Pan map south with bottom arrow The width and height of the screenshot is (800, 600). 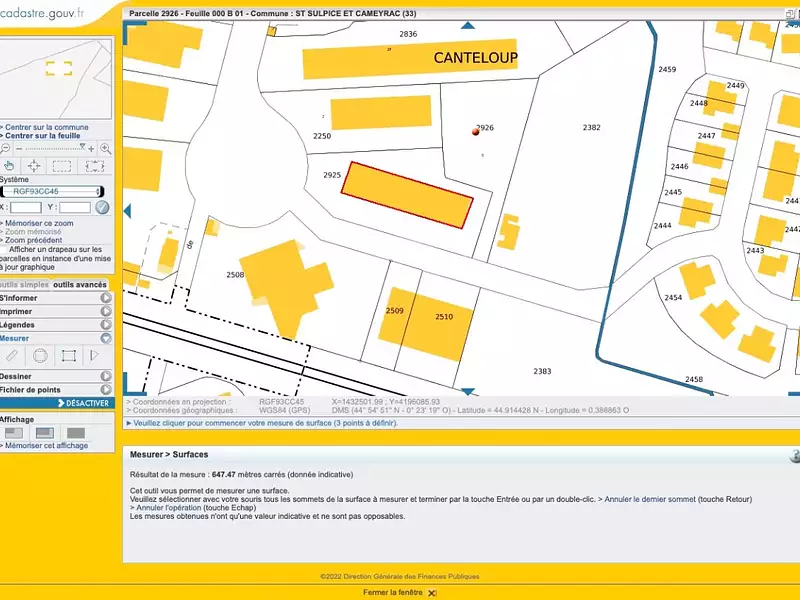(468, 391)
